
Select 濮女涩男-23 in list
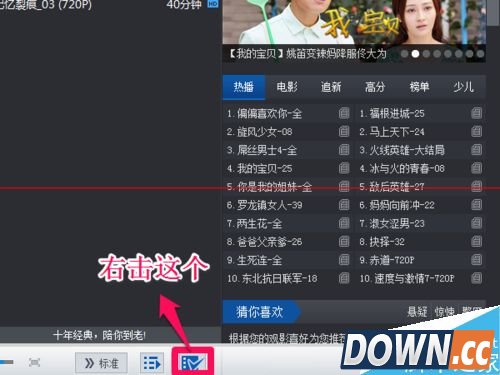392,224
